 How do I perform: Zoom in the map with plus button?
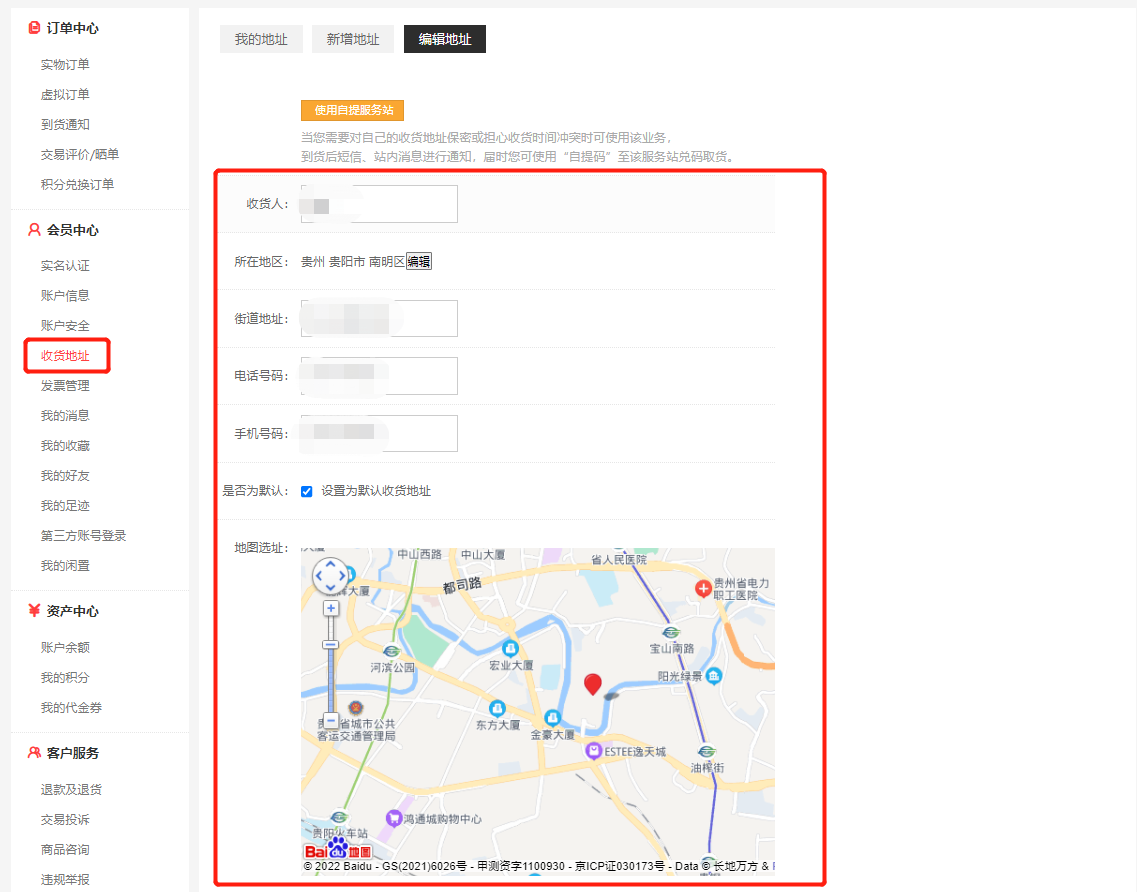[331, 608]
